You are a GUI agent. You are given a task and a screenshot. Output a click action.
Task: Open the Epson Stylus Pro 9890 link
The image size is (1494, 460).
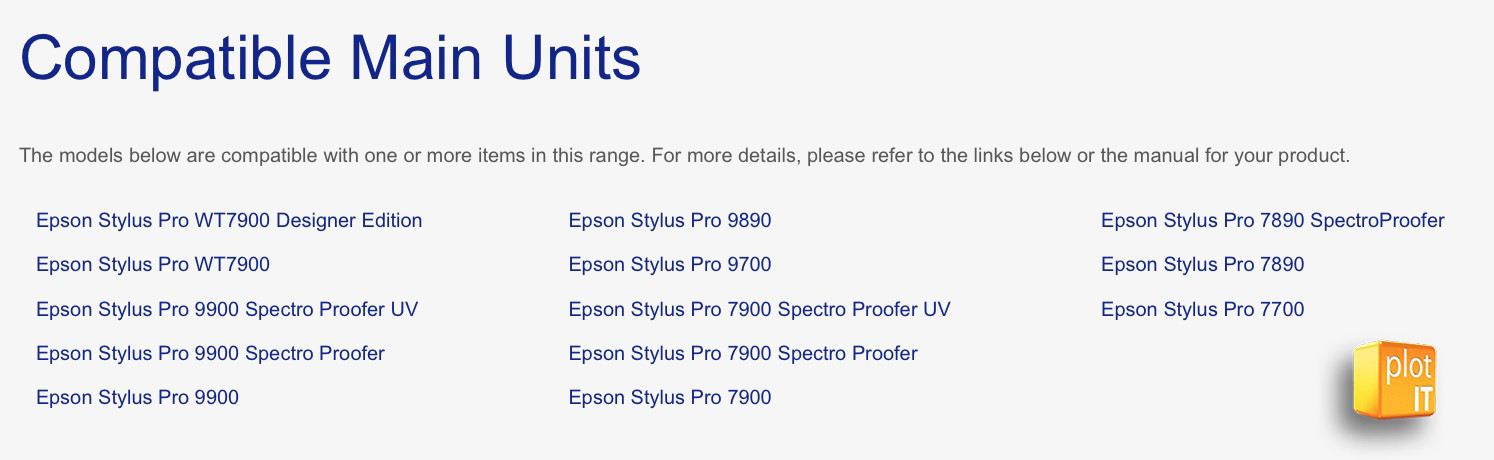point(670,220)
